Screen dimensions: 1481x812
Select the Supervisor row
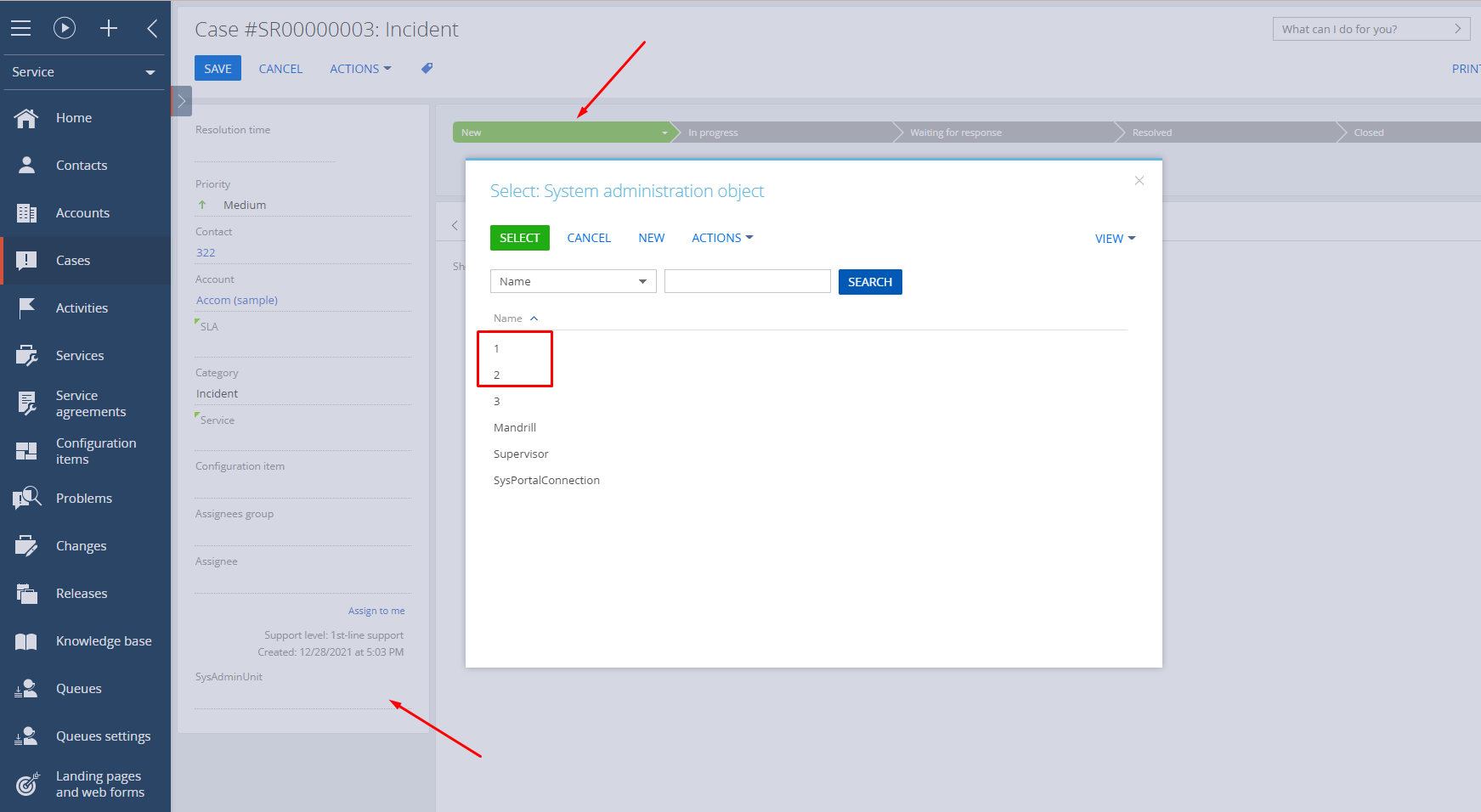(809, 454)
